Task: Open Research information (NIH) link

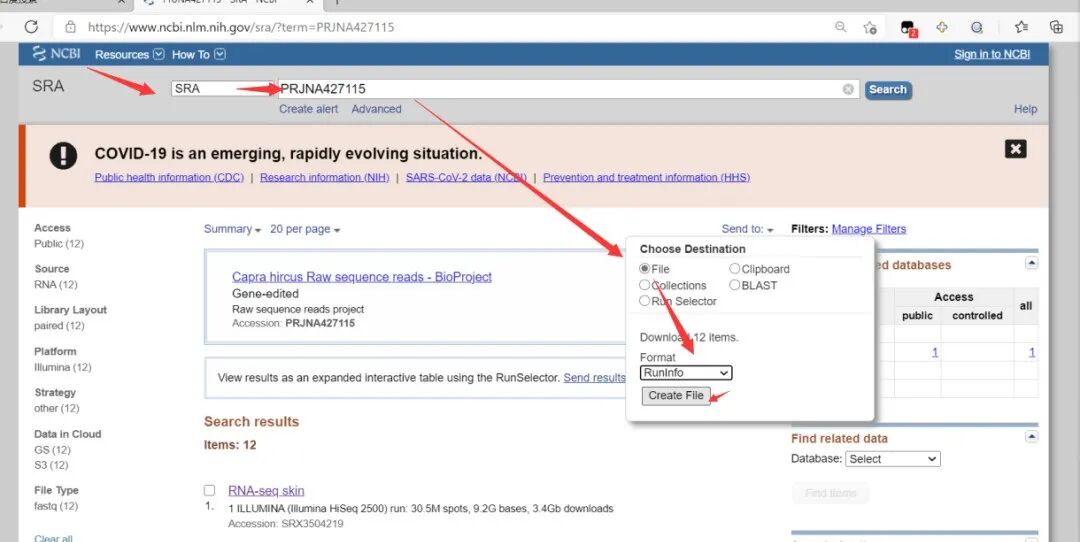Action: (324, 177)
